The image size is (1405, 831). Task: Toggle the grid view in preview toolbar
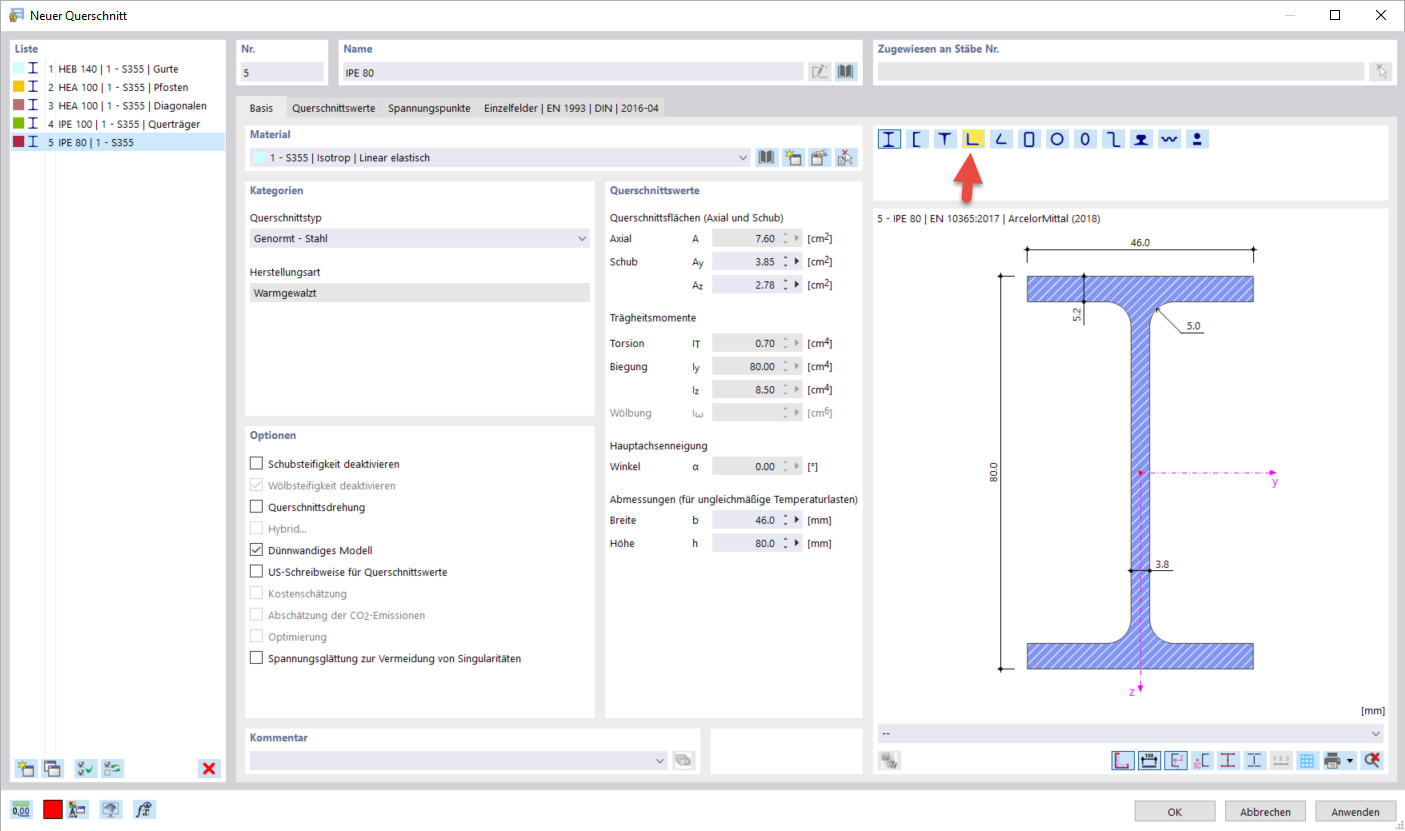[x=1306, y=760]
